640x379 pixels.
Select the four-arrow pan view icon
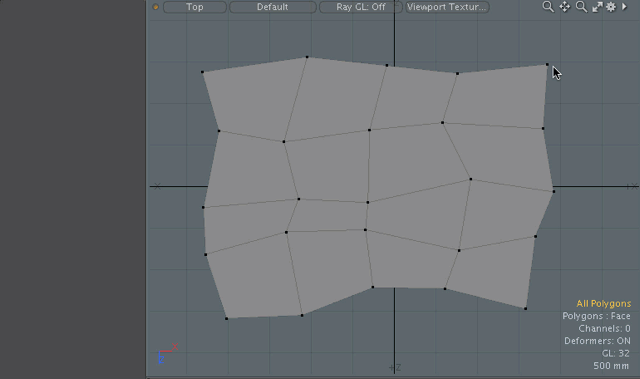coord(564,7)
